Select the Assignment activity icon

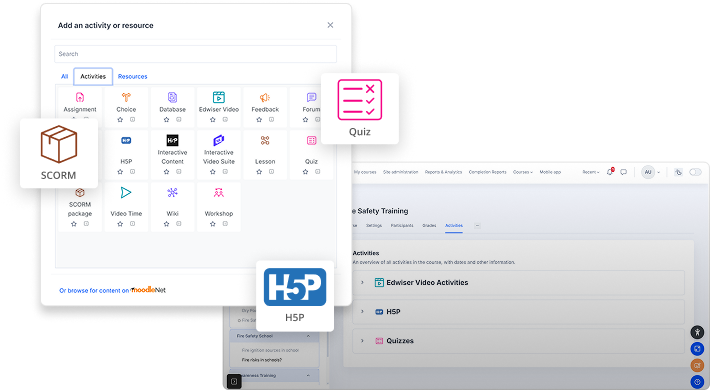tap(80, 97)
